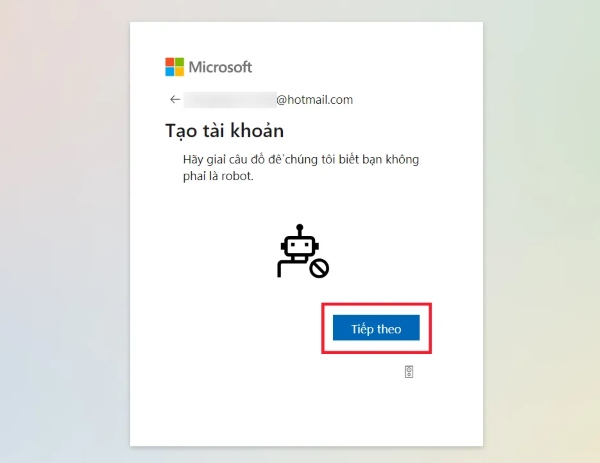
Task: Click the robot puzzle icon
Action: 303,251
